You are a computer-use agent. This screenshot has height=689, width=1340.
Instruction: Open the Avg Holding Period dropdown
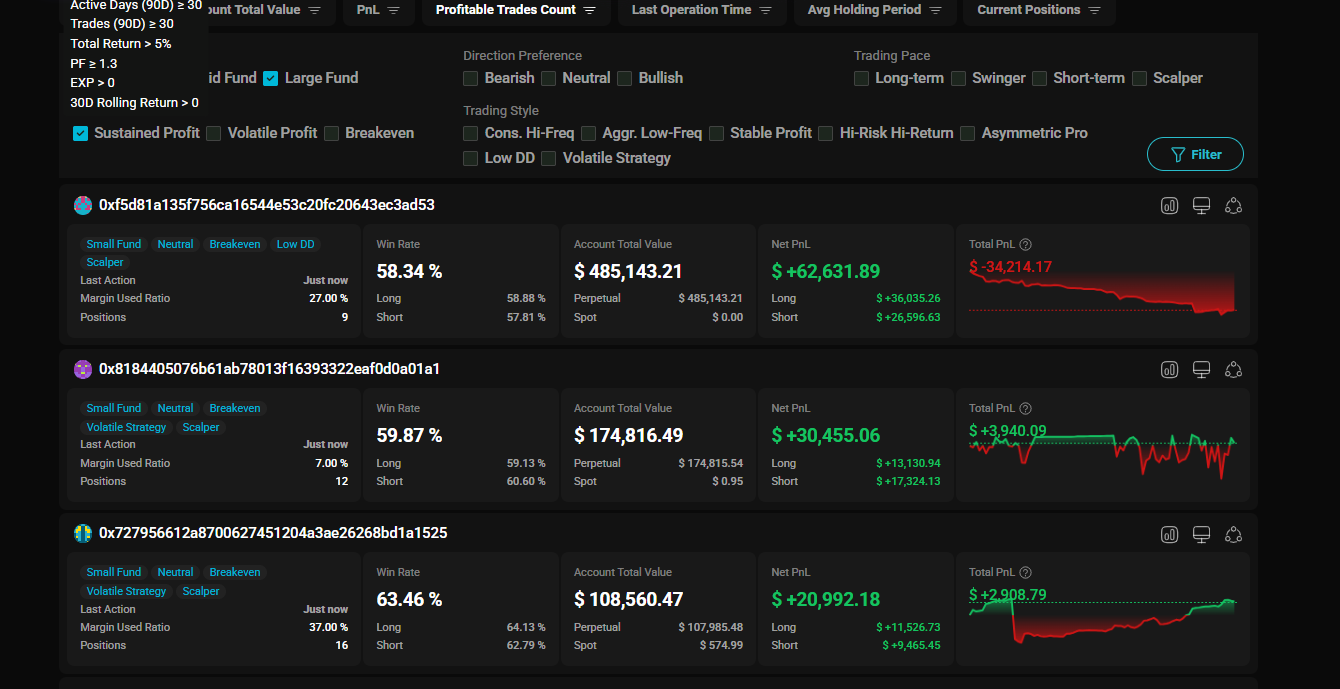click(874, 10)
